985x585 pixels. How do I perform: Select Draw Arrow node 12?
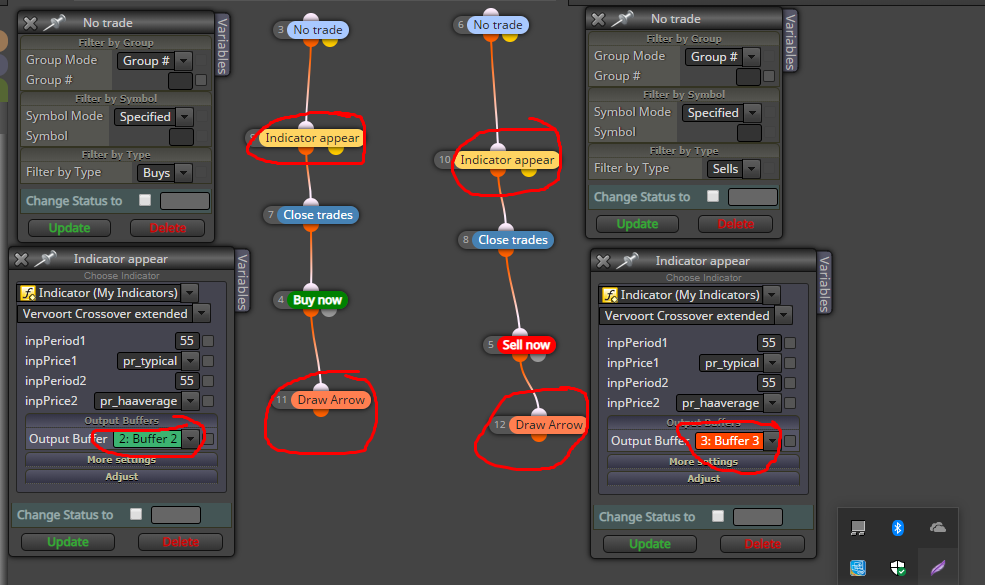548,425
